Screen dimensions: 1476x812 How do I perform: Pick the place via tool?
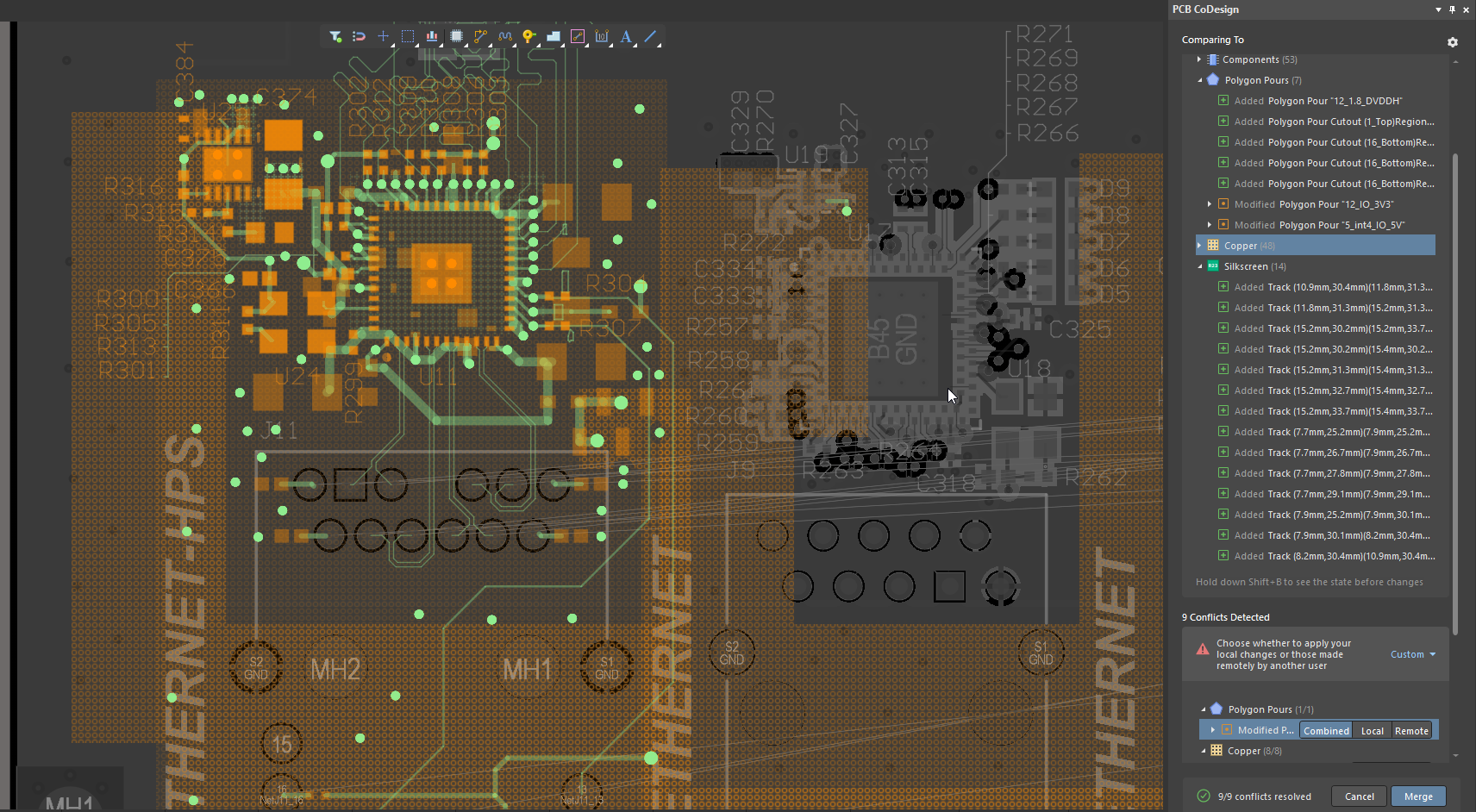[528, 36]
